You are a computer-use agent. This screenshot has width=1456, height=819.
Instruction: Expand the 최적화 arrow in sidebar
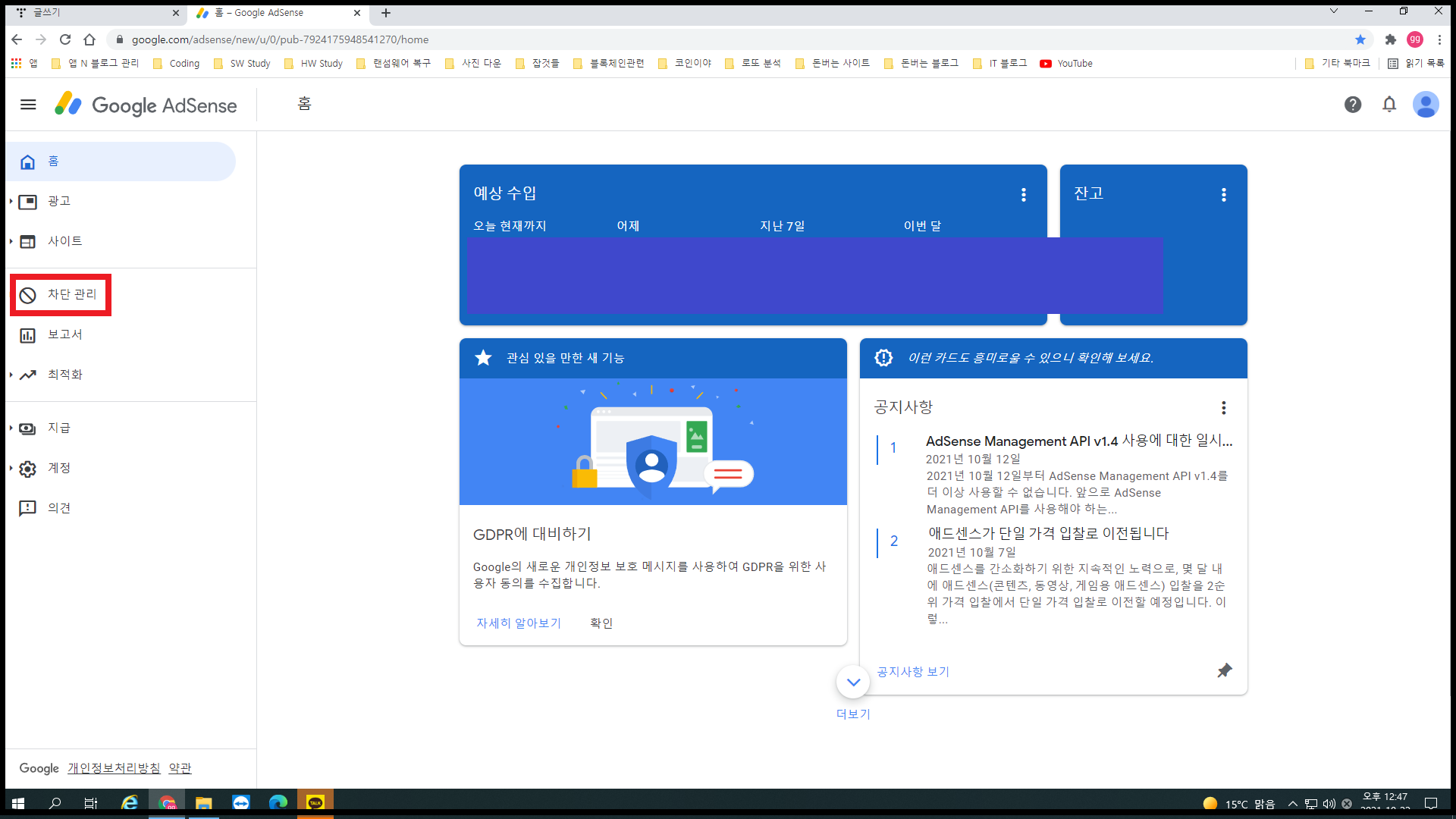[11, 375]
